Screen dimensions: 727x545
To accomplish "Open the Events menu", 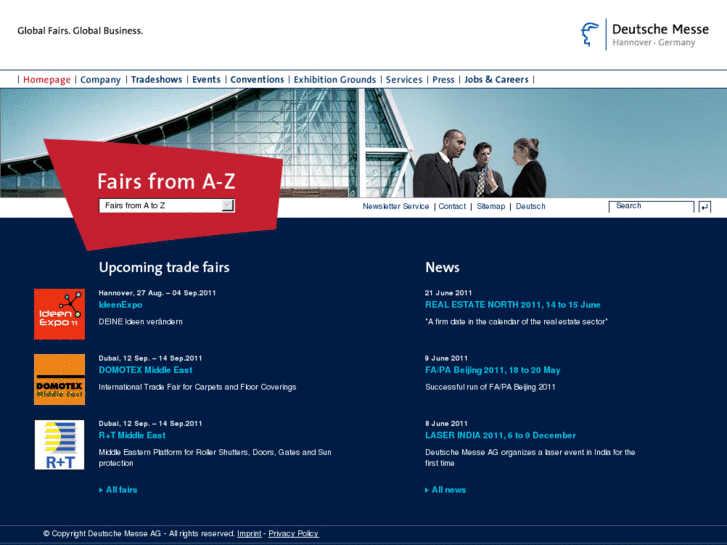I will pos(206,80).
